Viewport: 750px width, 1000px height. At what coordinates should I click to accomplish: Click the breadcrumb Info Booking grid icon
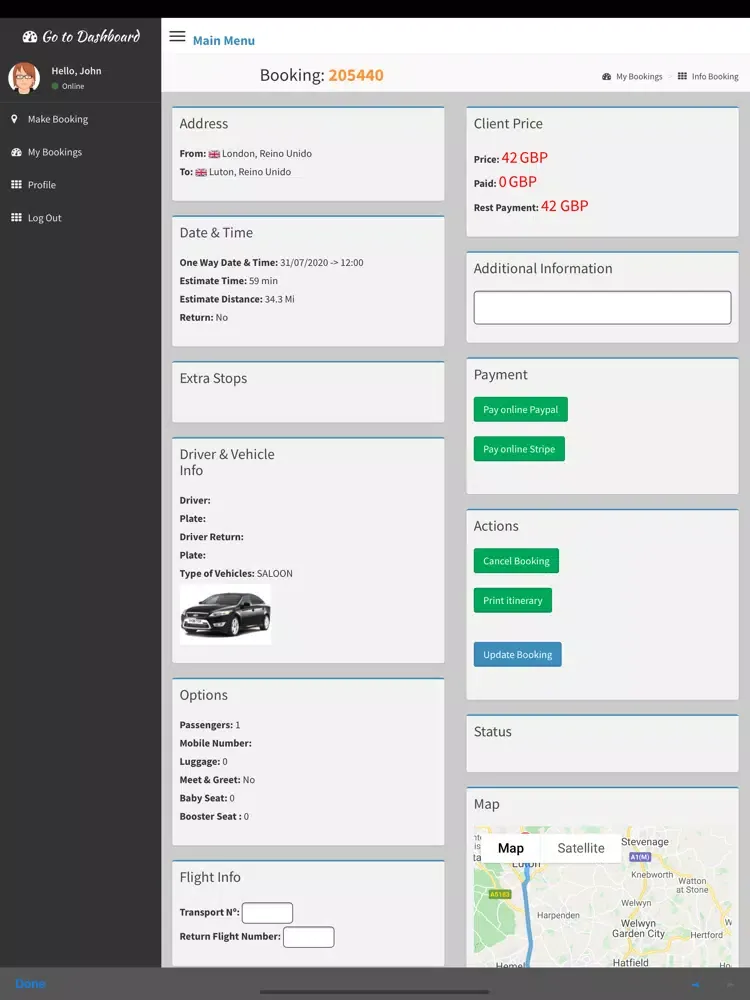682,77
